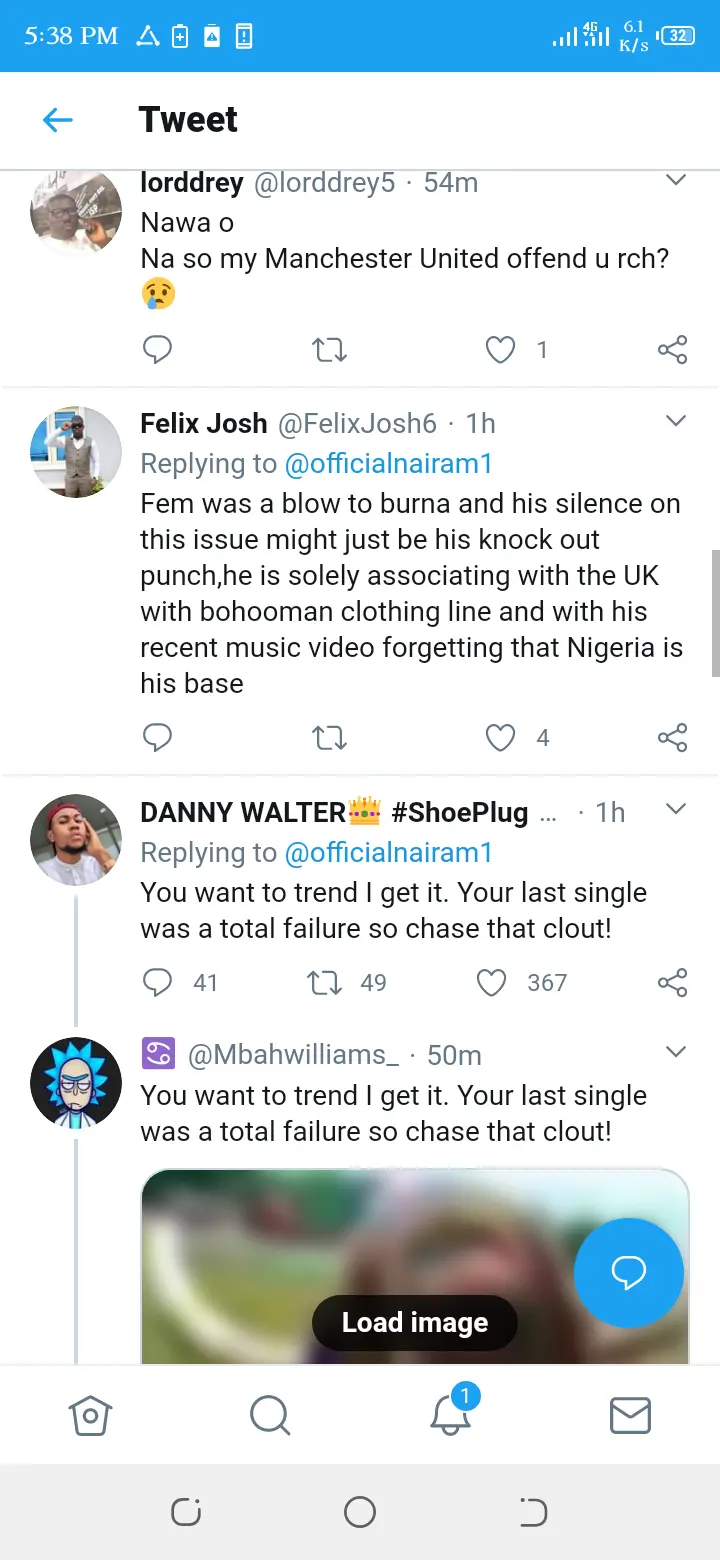720x1560 pixels.
Task: Like lorddrey's Manchester United tweet
Action: click(x=500, y=349)
